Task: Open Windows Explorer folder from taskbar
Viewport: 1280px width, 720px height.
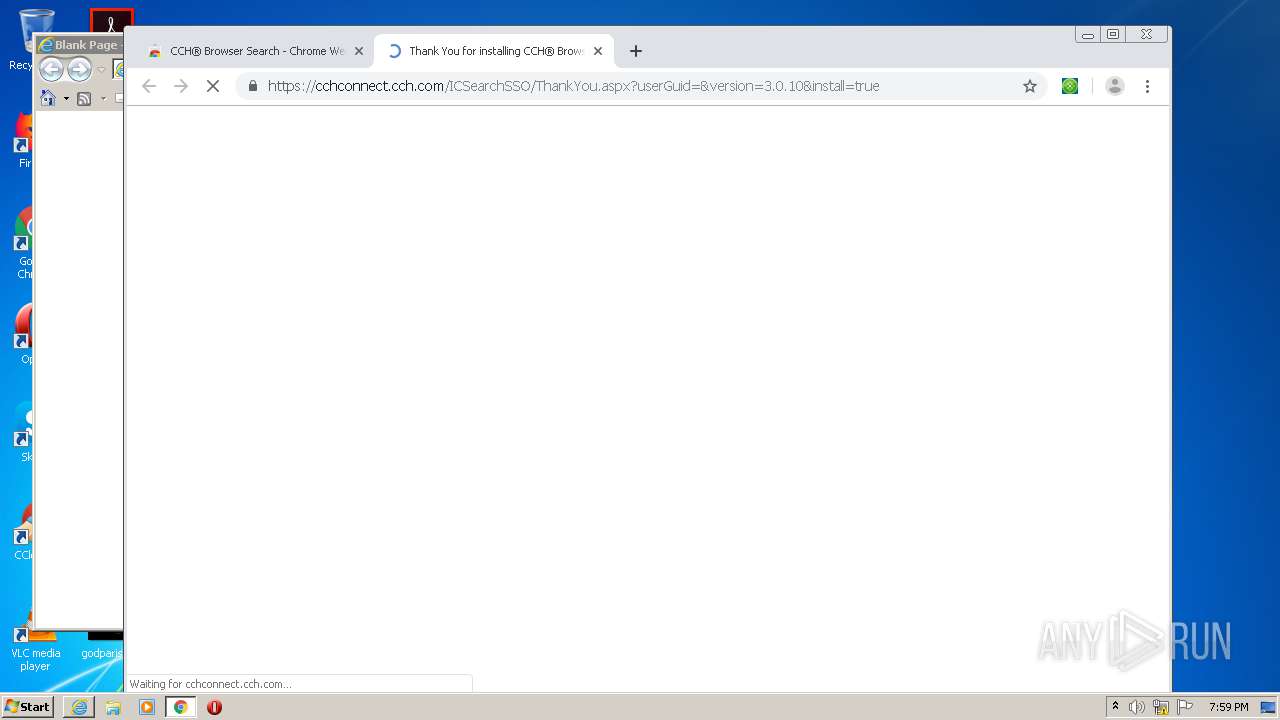Action: click(113, 707)
